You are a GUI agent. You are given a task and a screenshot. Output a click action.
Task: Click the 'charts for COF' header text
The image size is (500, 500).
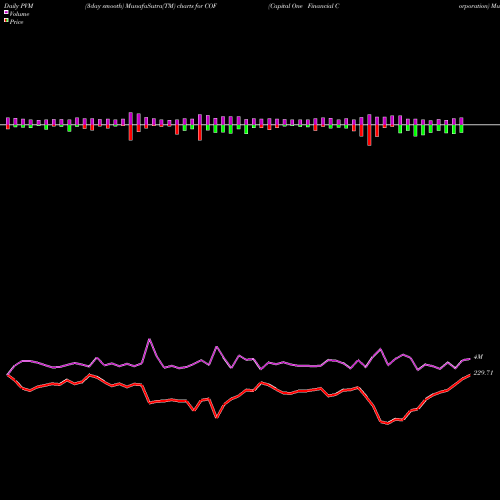[197, 6]
